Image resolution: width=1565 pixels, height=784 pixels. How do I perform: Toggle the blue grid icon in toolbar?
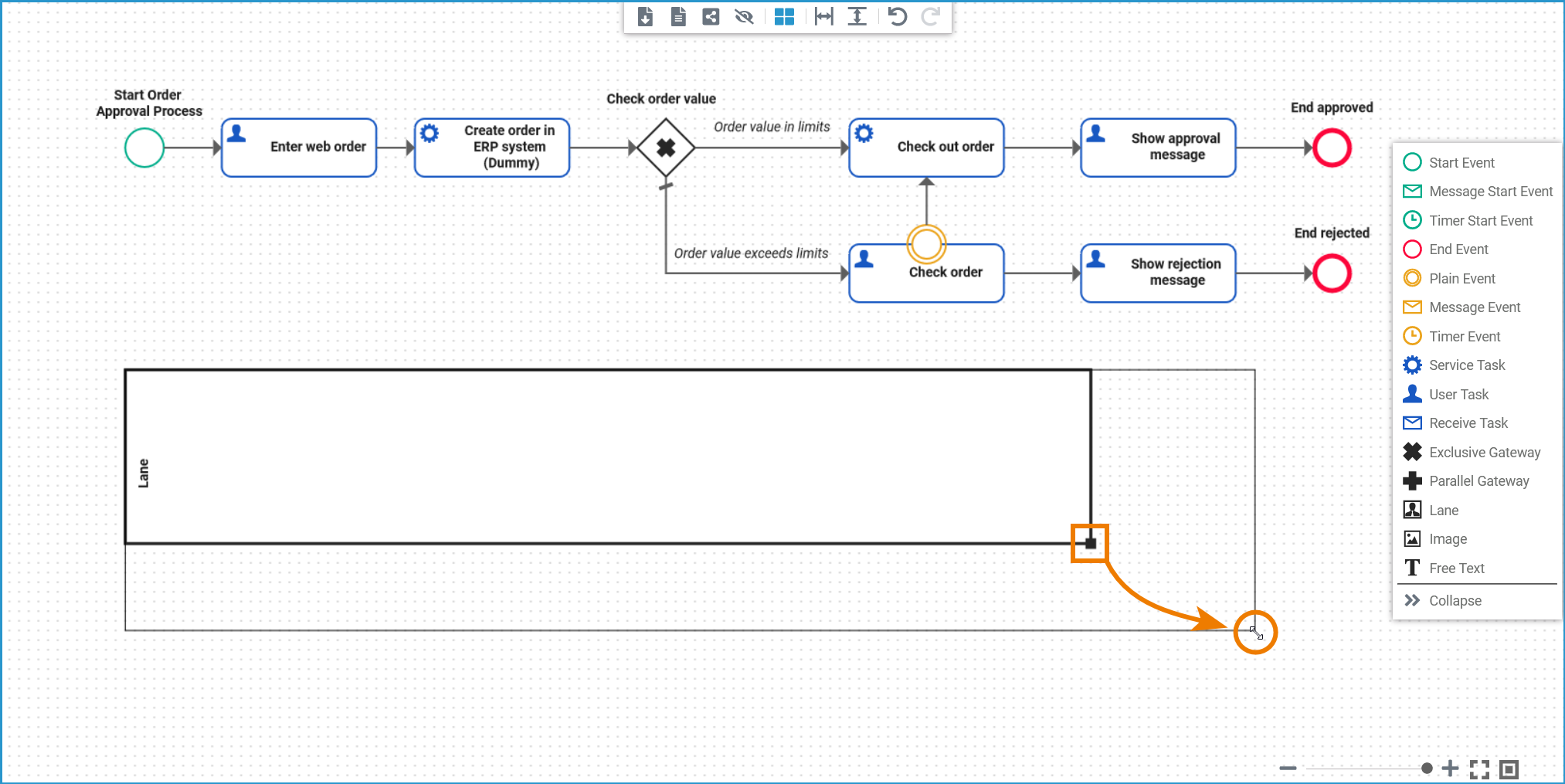(784, 16)
